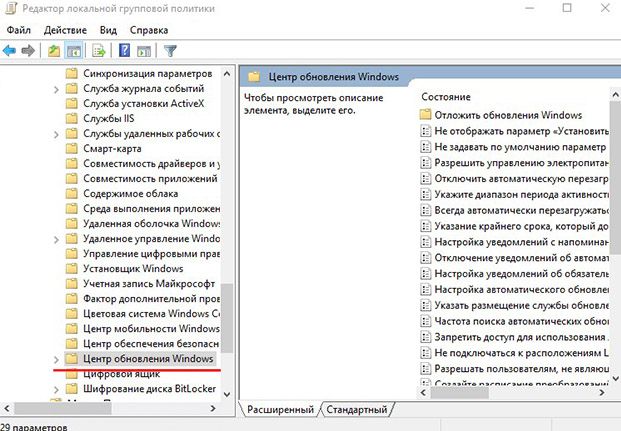Click the Back arrow toolbar icon
The height and width of the screenshot is (431, 621).
pyautogui.click(x=9, y=51)
